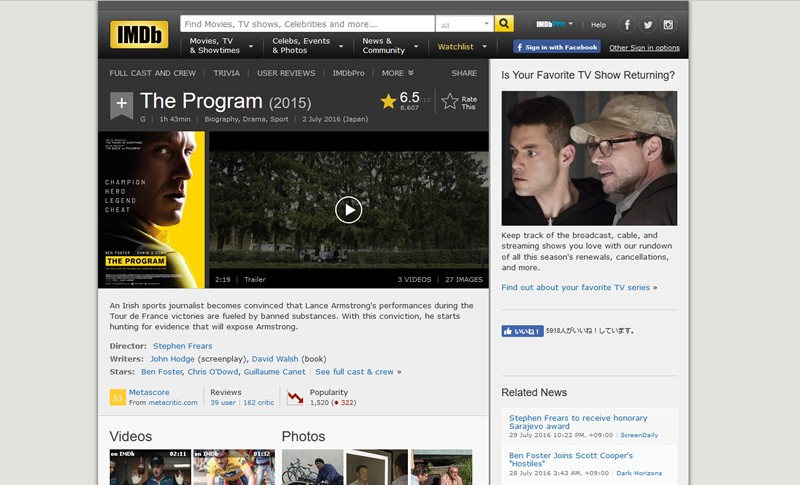Click the IMDb logo
This screenshot has width=800, height=485.
139,34
